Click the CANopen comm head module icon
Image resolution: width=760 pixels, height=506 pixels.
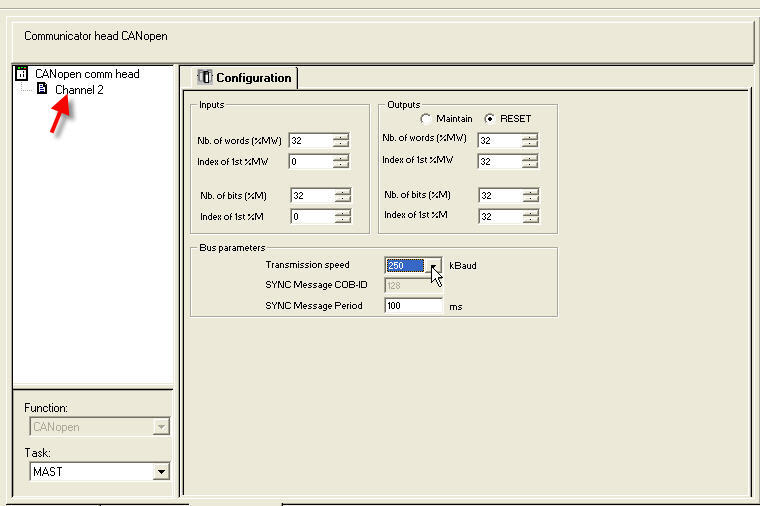[x=21, y=74]
